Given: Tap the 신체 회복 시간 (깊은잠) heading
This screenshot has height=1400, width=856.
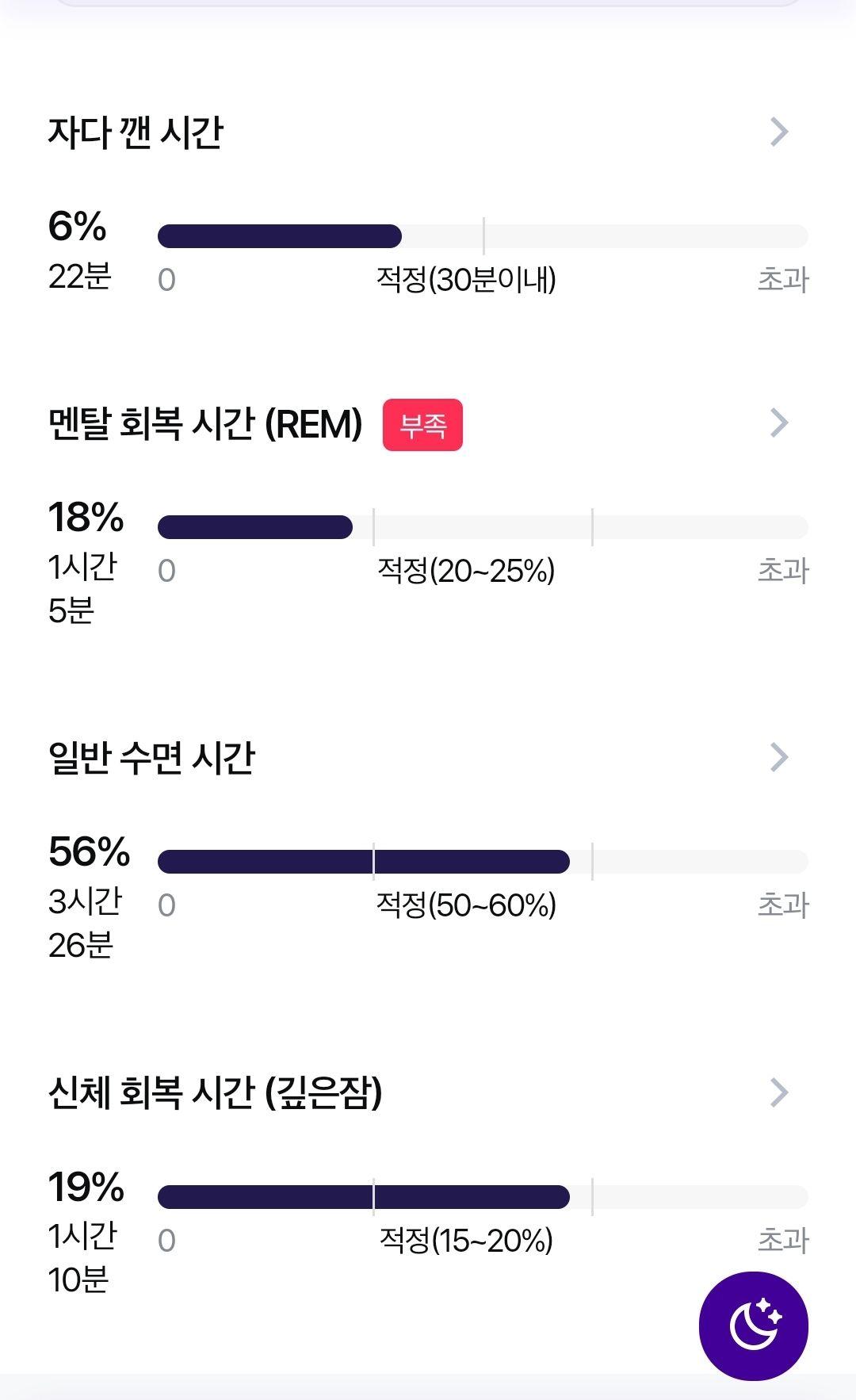Looking at the screenshot, I should [216, 1093].
